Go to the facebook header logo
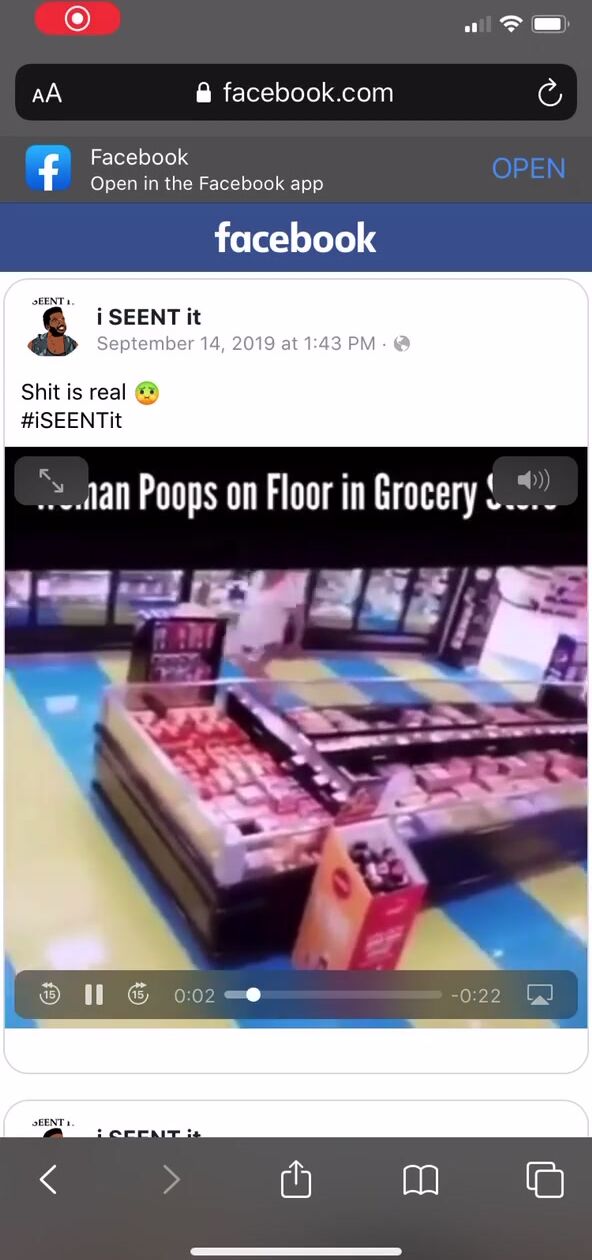The width and height of the screenshot is (592, 1260). [296, 238]
